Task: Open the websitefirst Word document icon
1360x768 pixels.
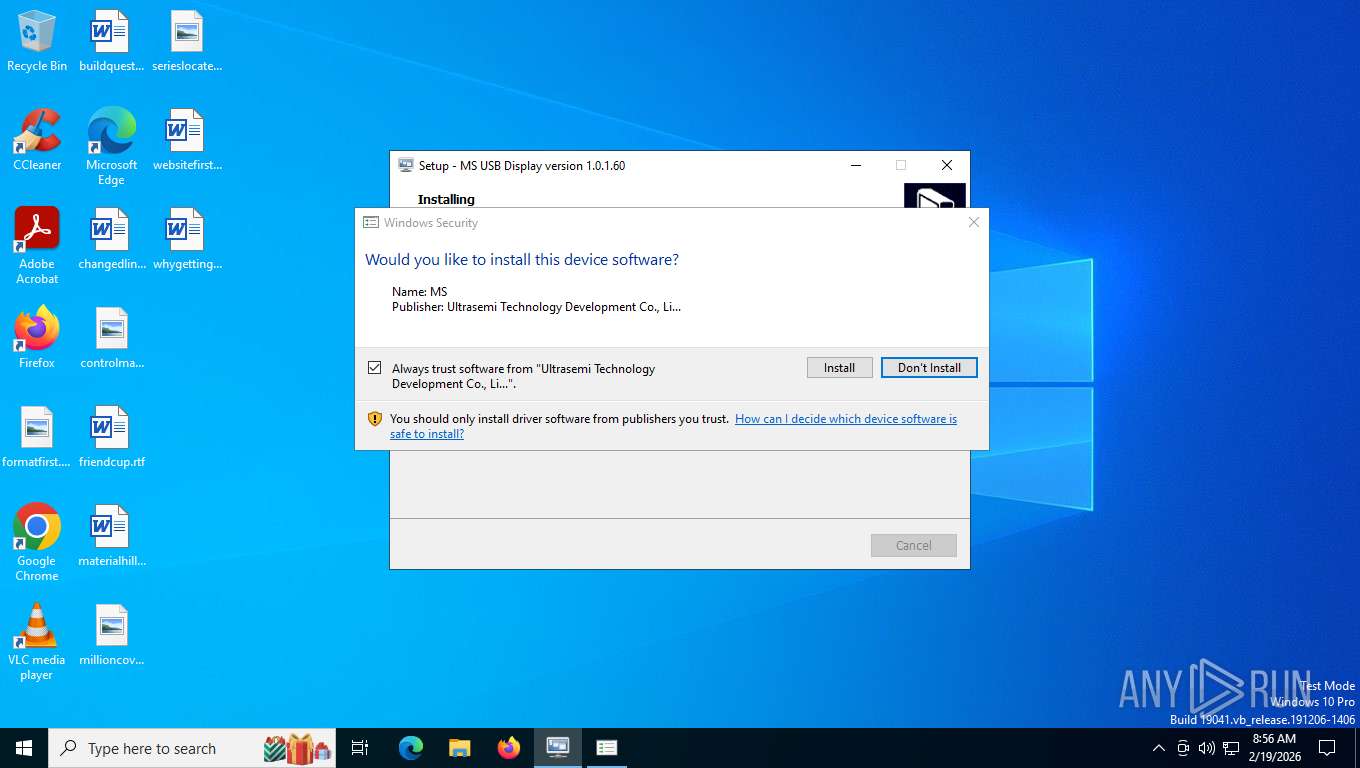Action: tap(186, 140)
